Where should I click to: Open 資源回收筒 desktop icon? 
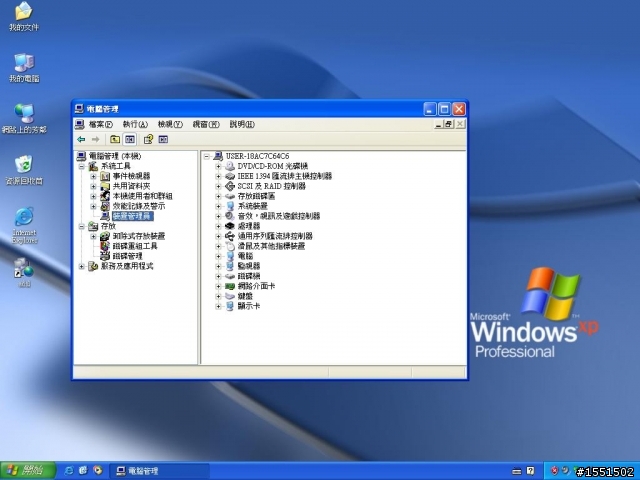pos(24,170)
